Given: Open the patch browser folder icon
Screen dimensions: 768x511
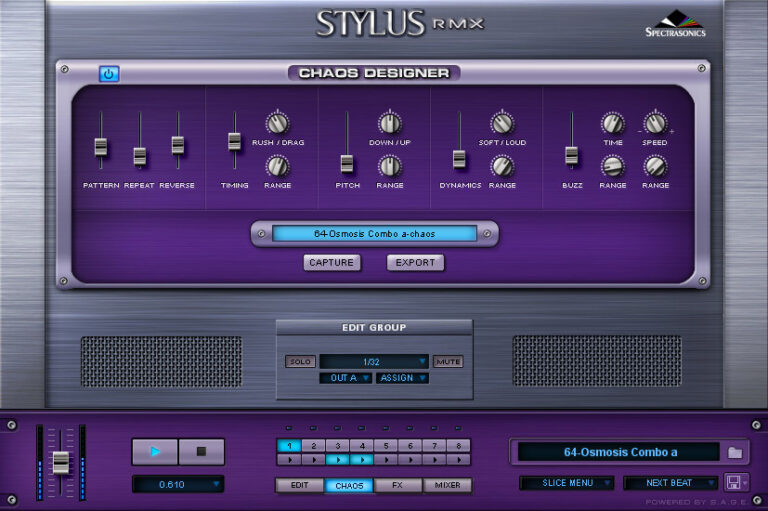Looking at the screenshot, I should (735, 452).
